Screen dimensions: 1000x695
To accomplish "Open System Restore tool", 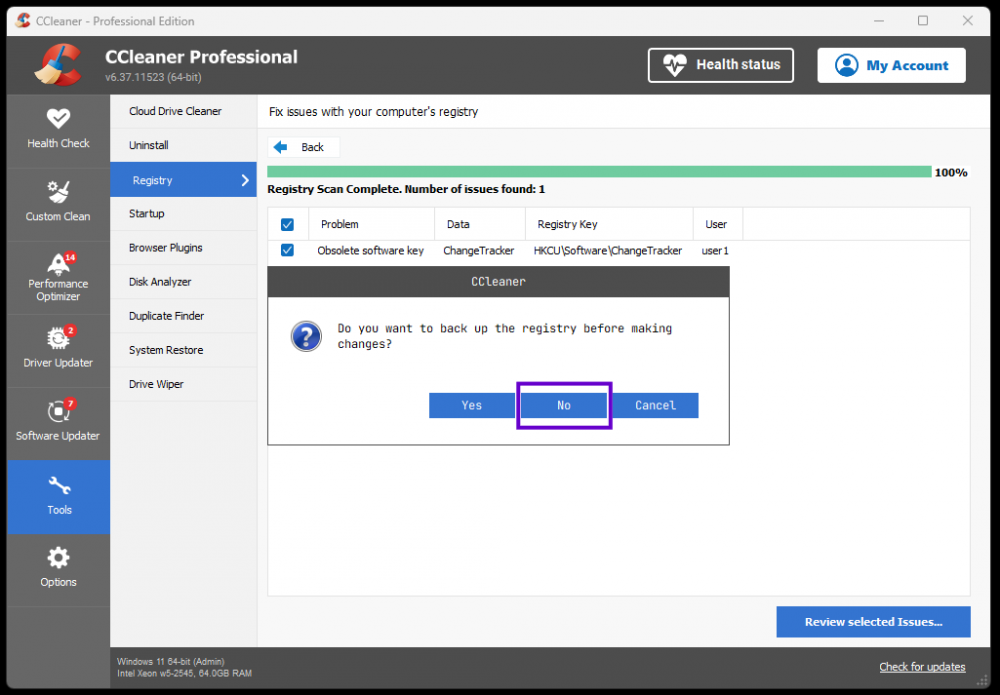I will point(184,350).
